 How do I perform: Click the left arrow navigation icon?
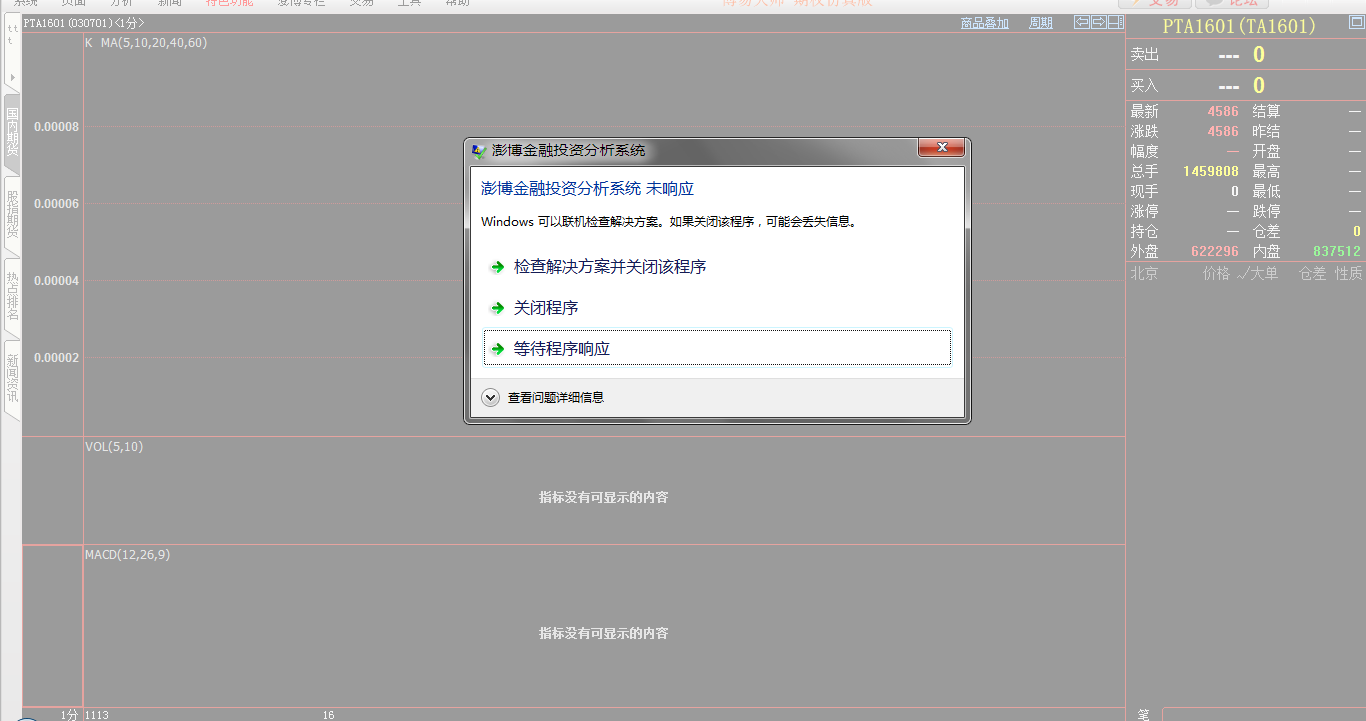point(1082,22)
